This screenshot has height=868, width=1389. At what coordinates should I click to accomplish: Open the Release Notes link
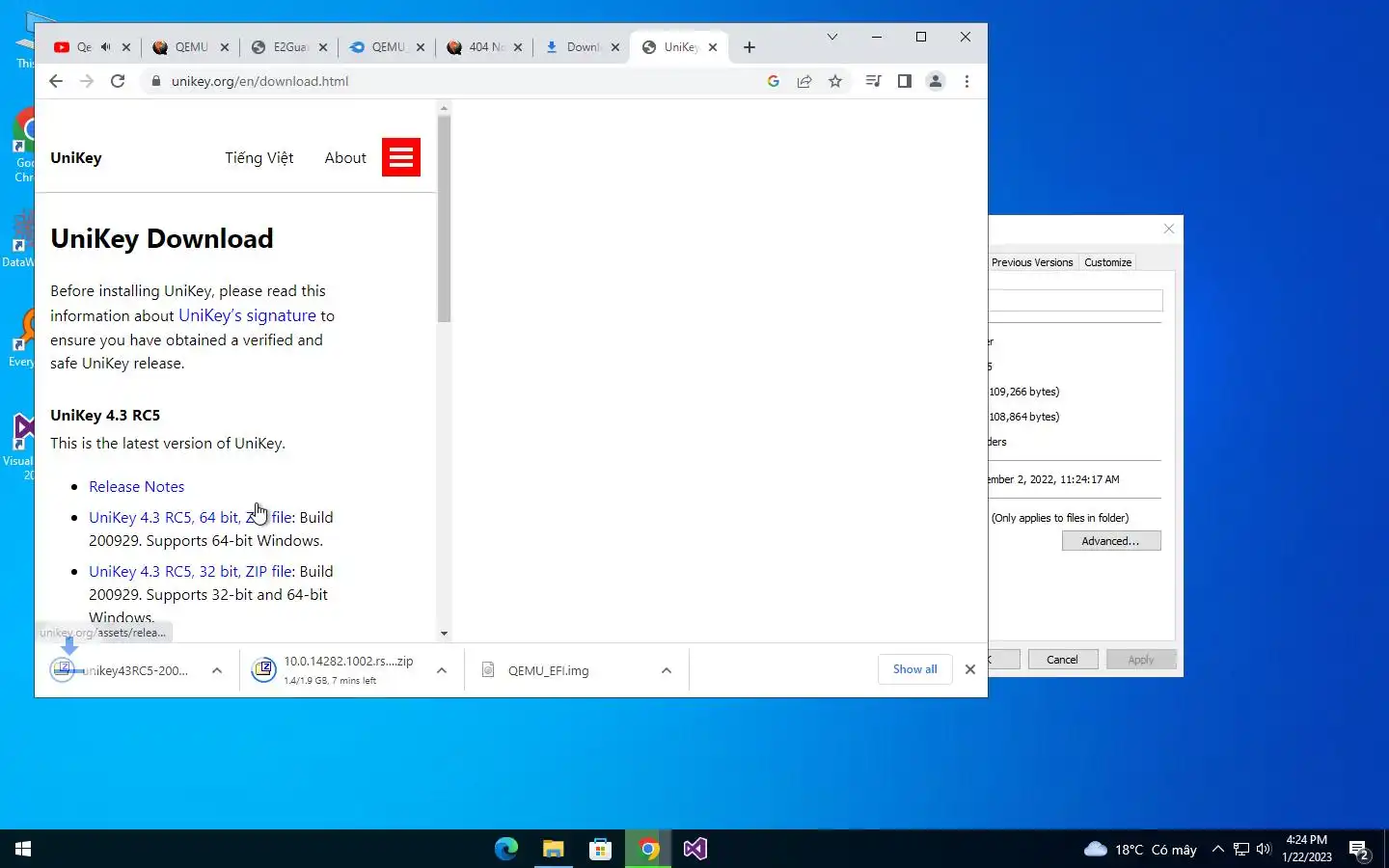[x=136, y=486]
